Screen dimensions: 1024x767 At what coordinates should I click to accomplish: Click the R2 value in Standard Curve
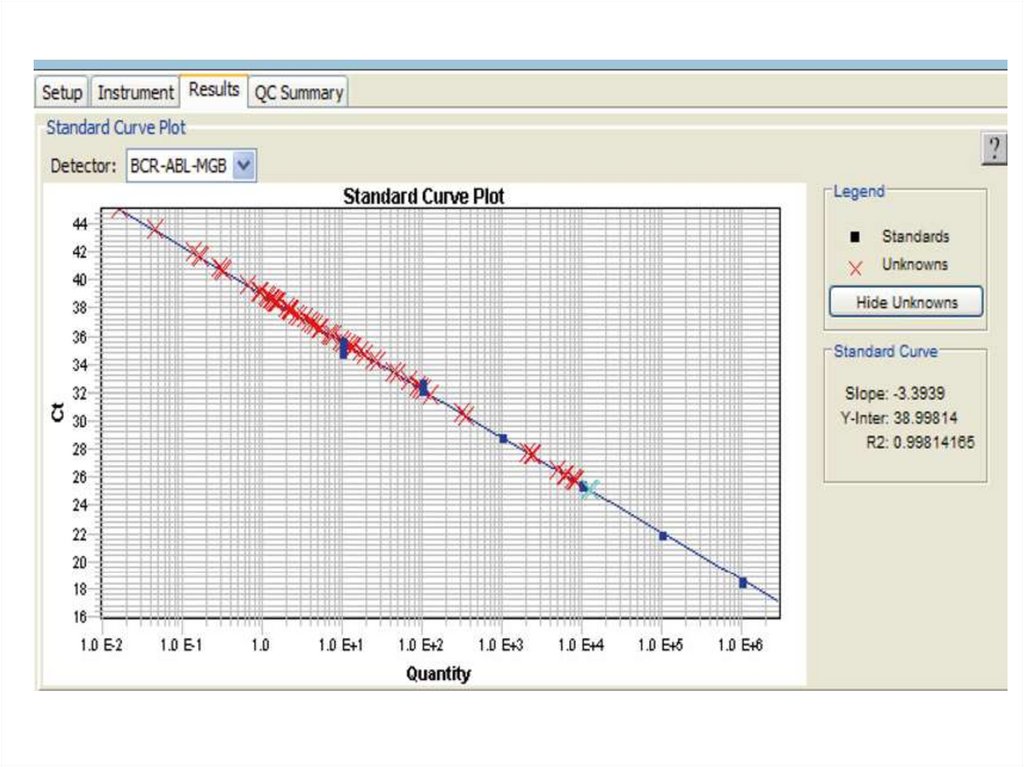[934, 442]
